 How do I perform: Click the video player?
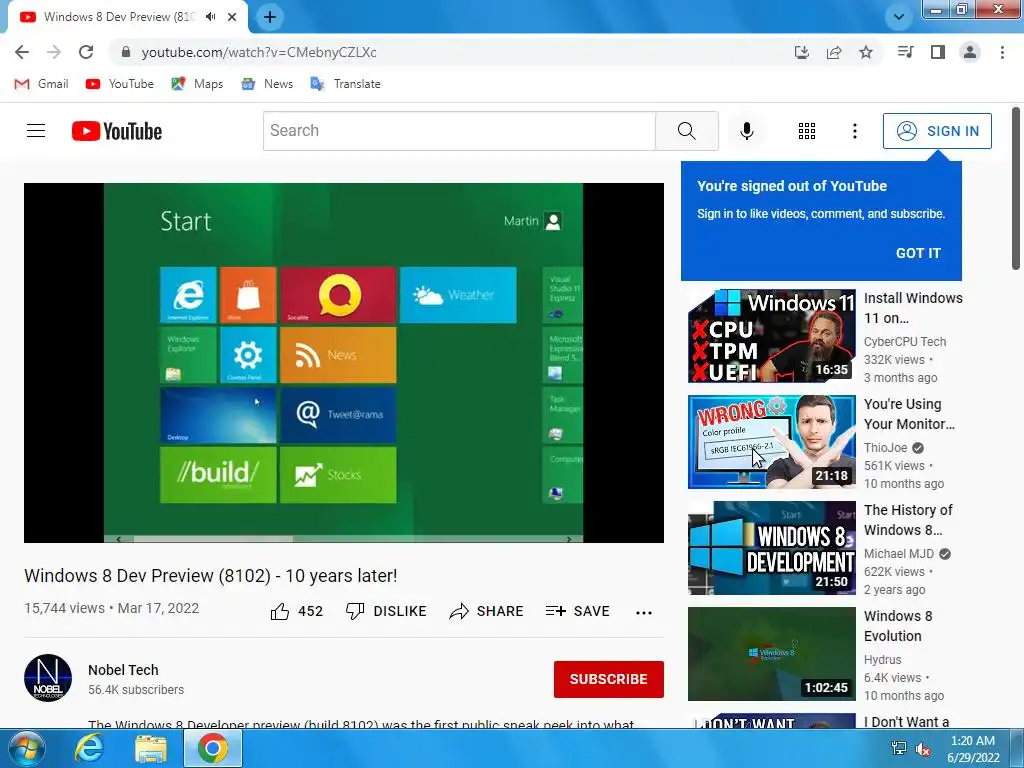tap(344, 362)
